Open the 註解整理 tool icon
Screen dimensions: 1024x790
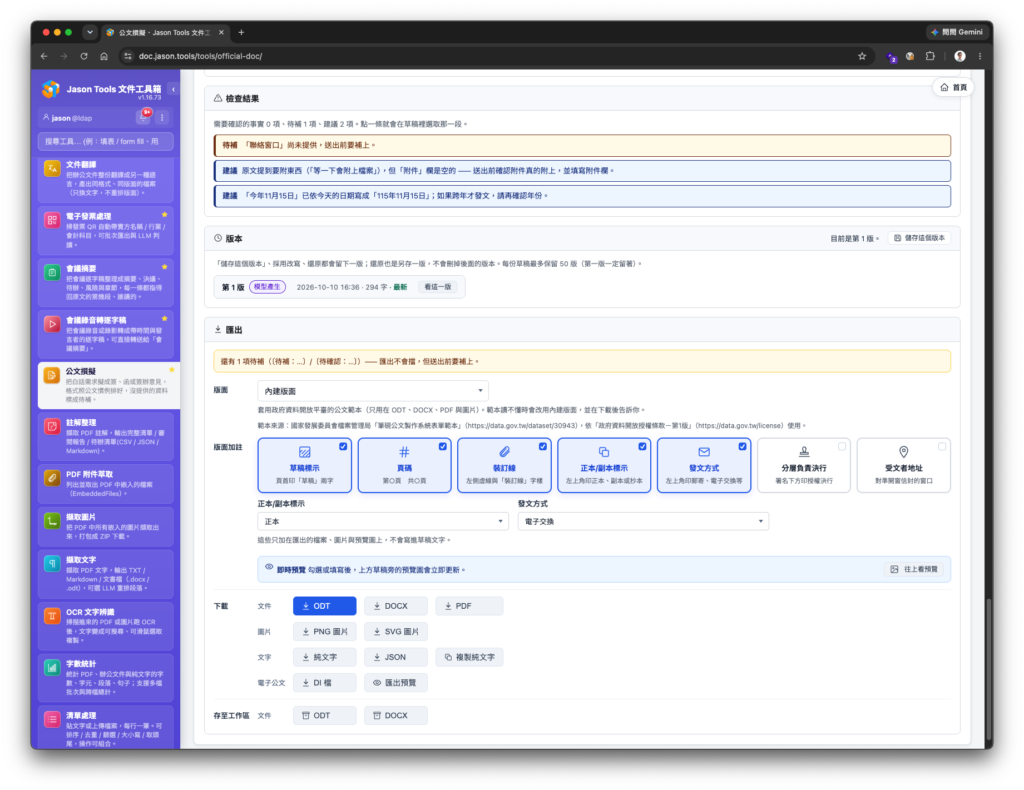(52, 426)
